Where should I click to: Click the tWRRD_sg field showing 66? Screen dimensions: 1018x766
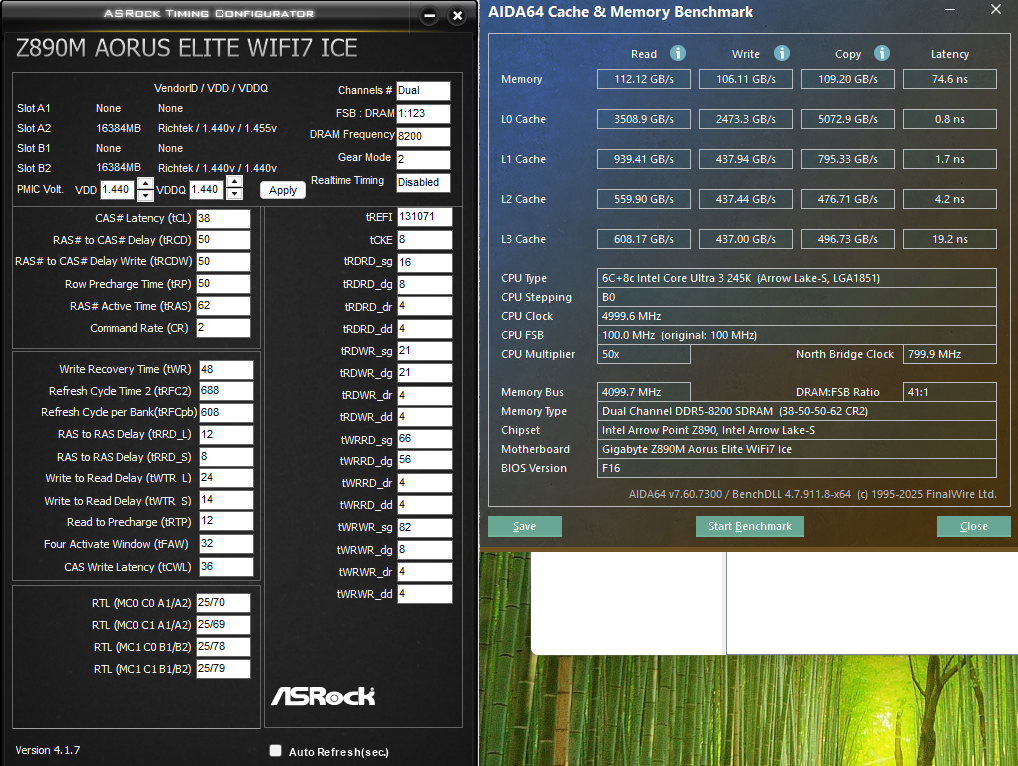[x=425, y=439]
